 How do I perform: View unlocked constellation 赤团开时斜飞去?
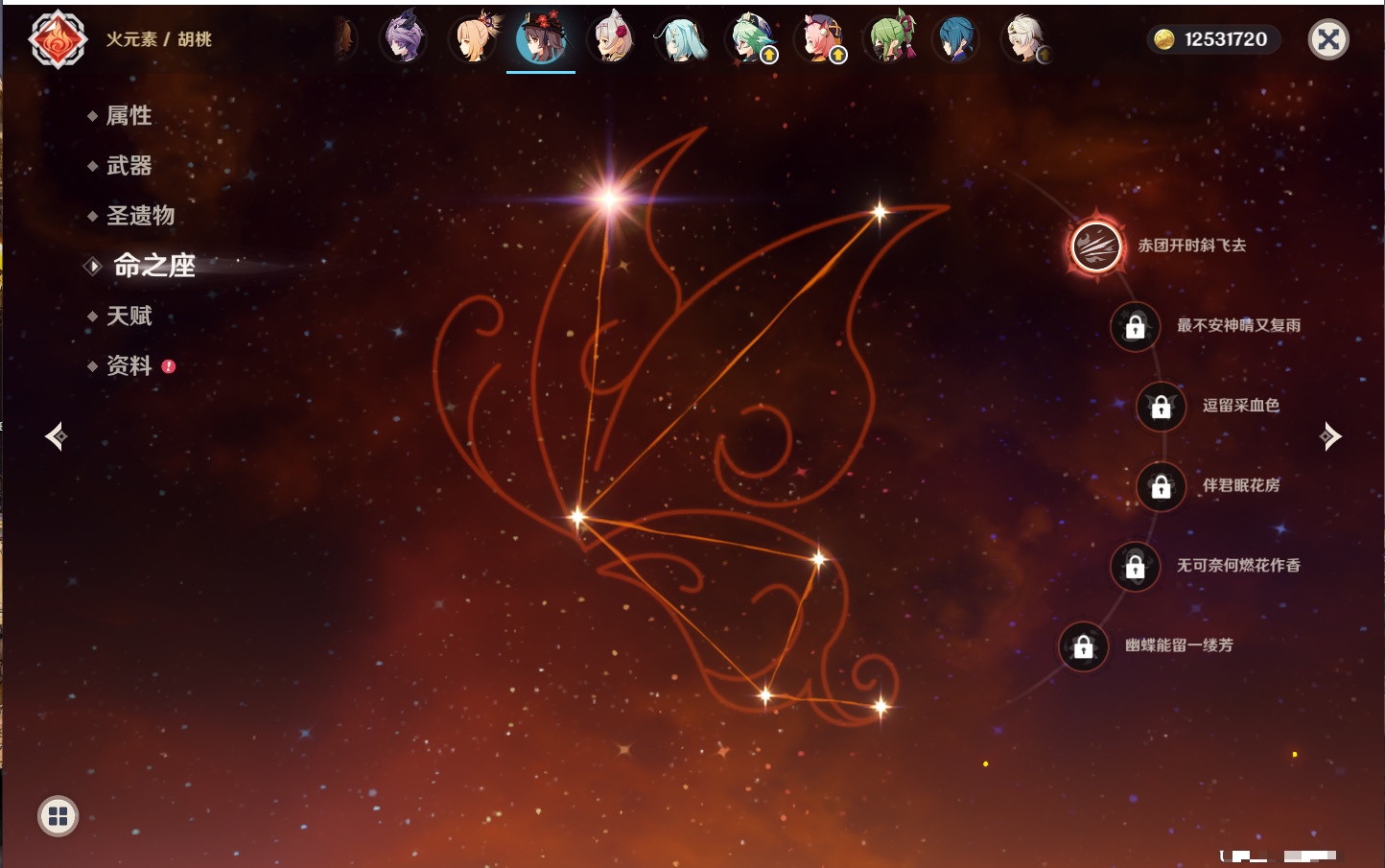pos(1096,246)
